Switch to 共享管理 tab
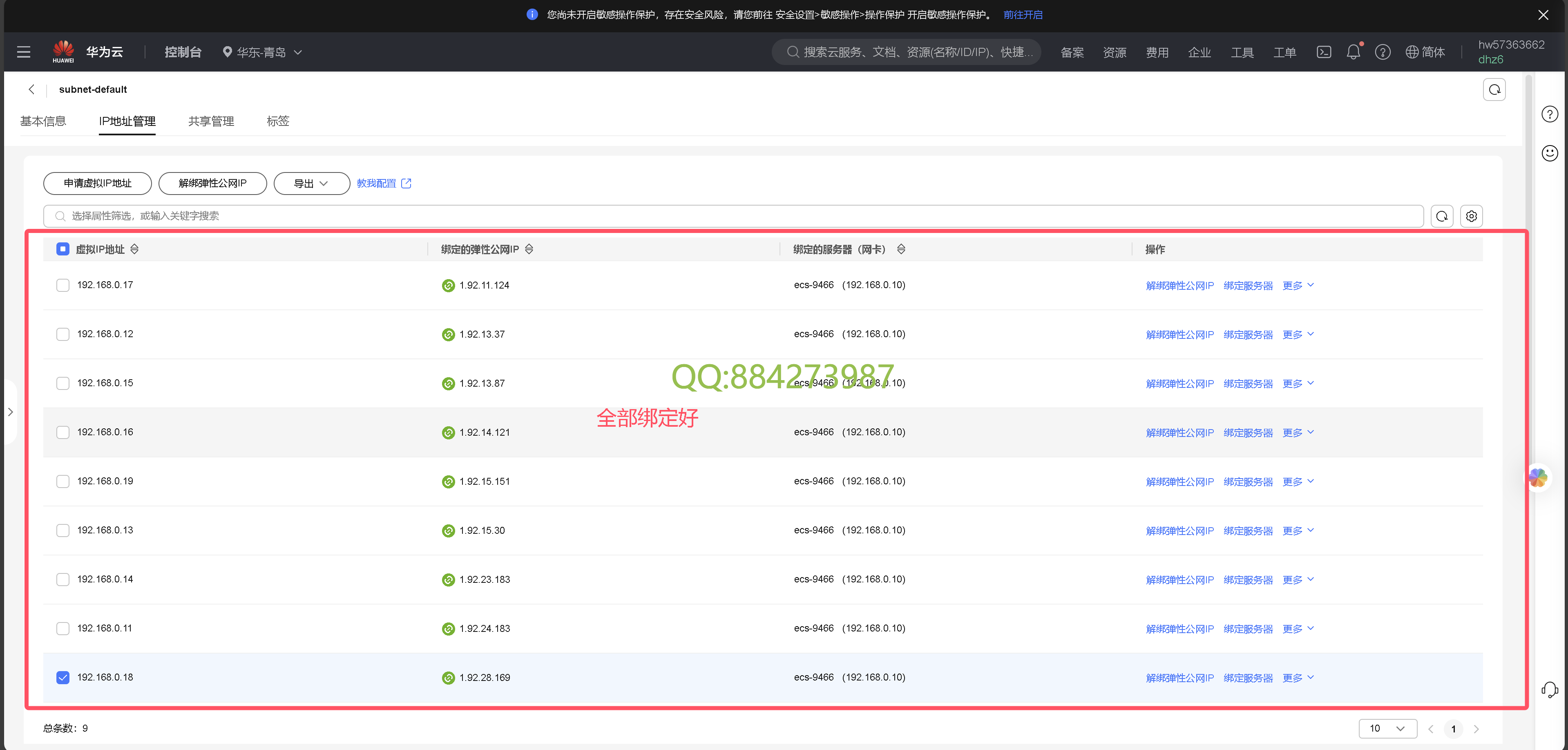The height and width of the screenshot is (750, 1568). [x=211, y=121]
